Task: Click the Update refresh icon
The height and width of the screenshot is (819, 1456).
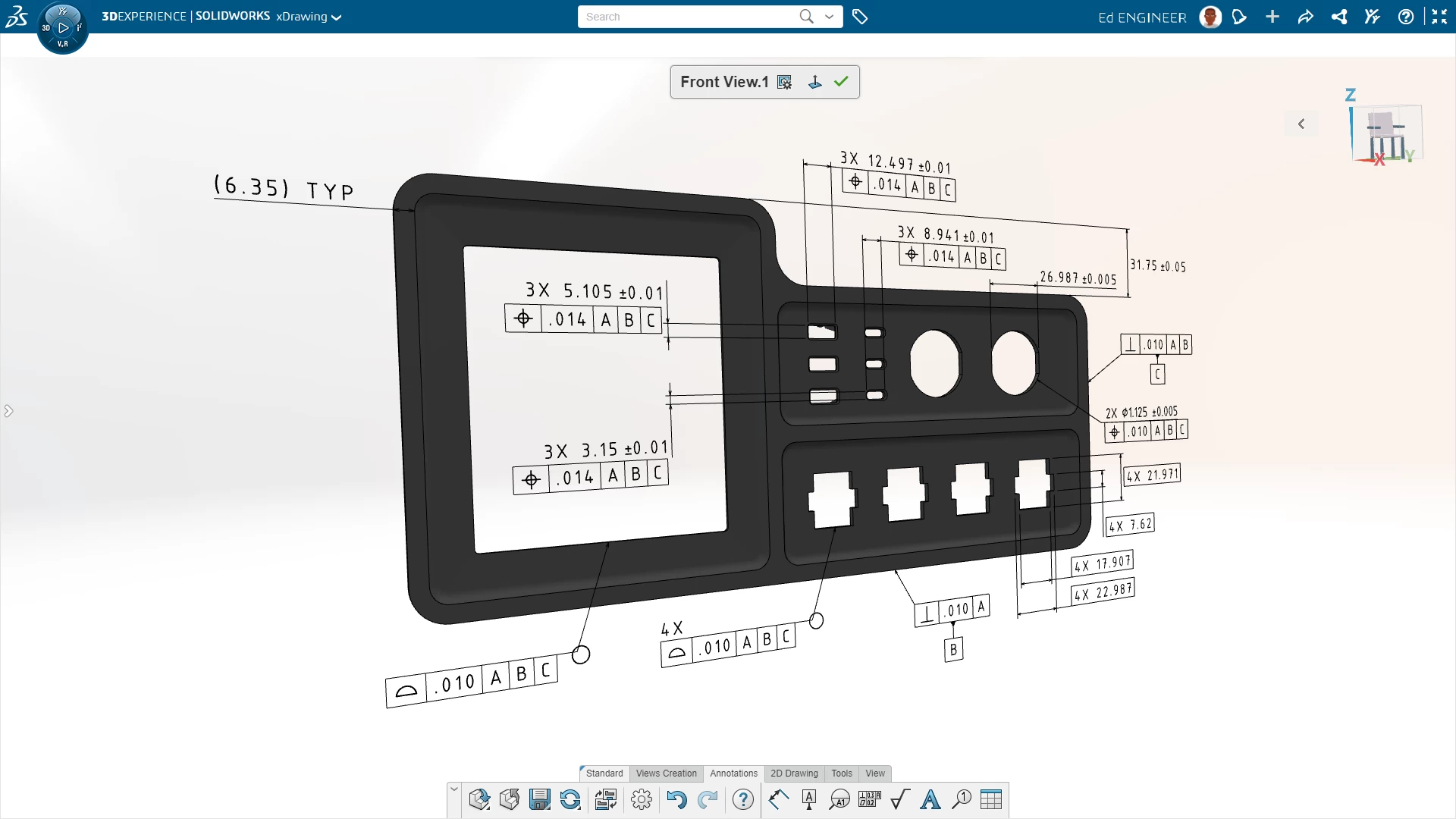Action: tap(570, 799)
